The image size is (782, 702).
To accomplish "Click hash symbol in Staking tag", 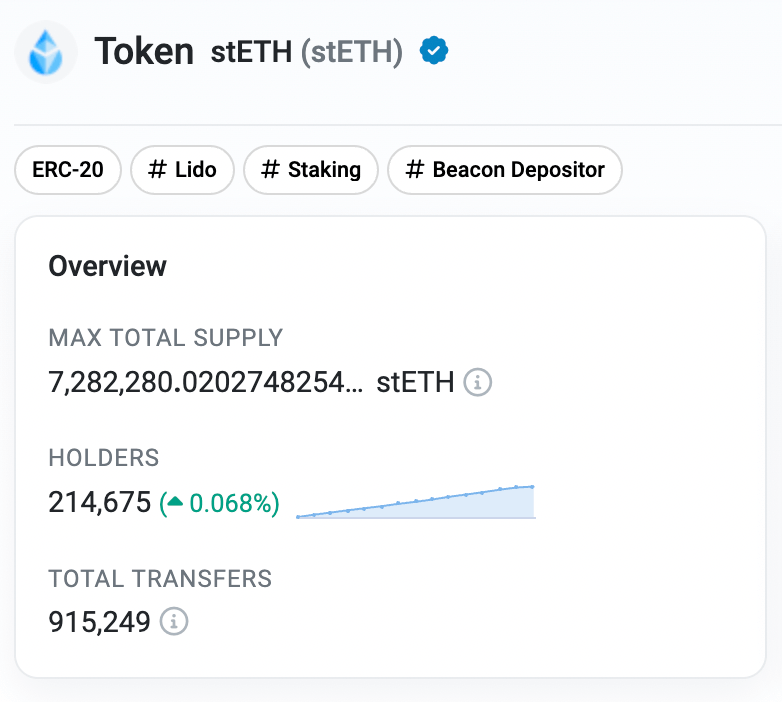I will tap(270, 170).
